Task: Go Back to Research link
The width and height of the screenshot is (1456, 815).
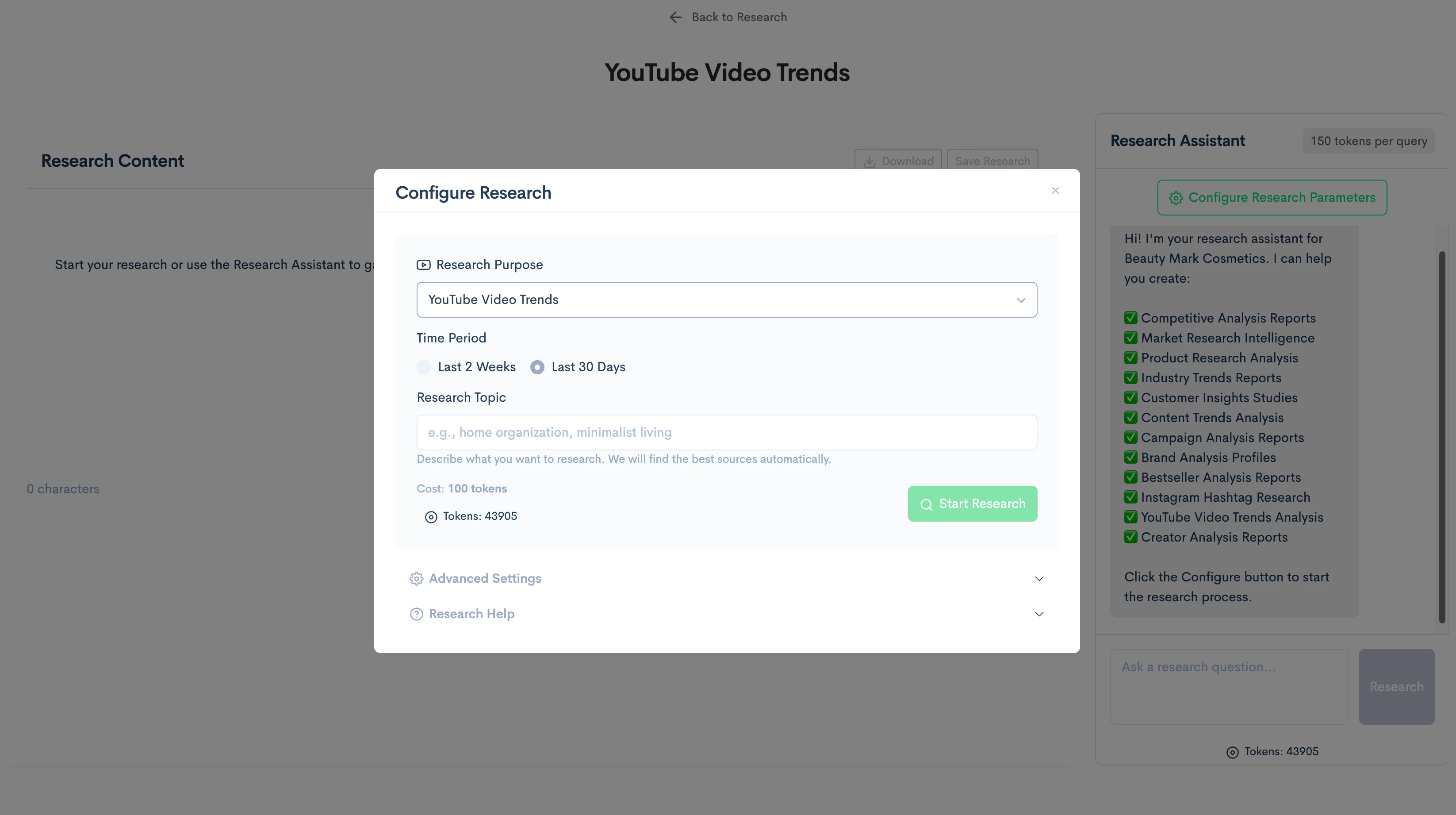Action: (x=728, y=17)
